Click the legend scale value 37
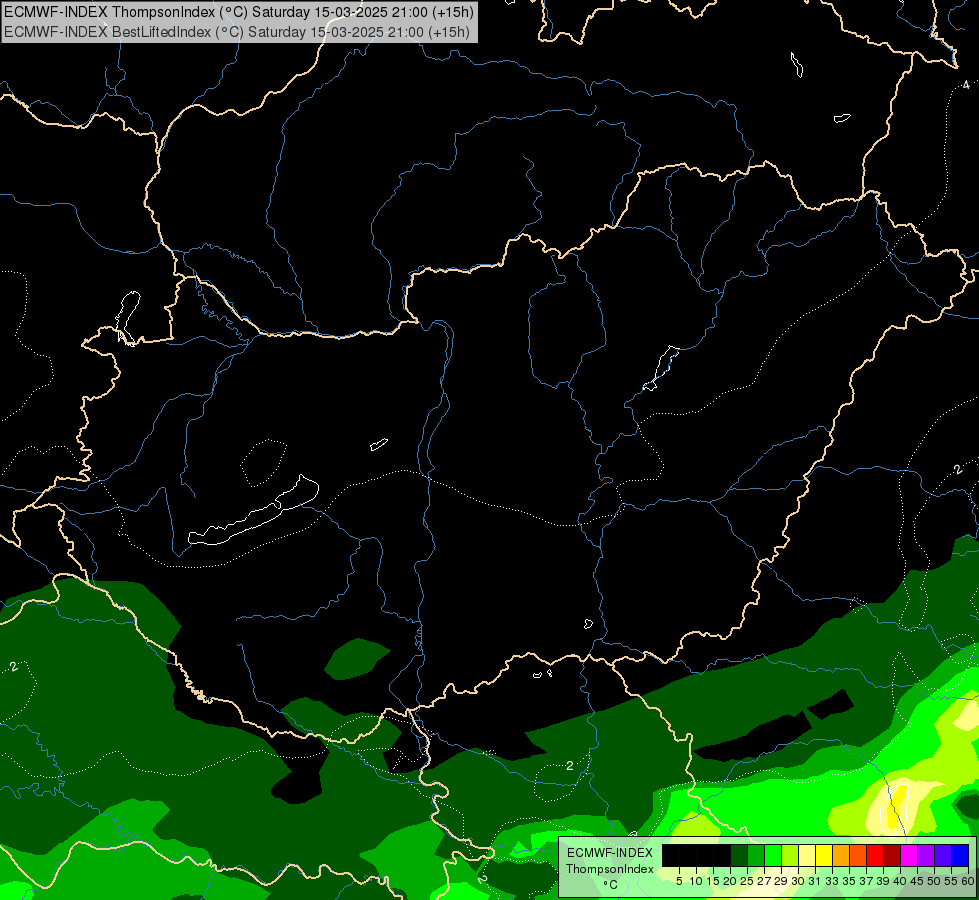 pyautogui.click(x=866, y=881)
